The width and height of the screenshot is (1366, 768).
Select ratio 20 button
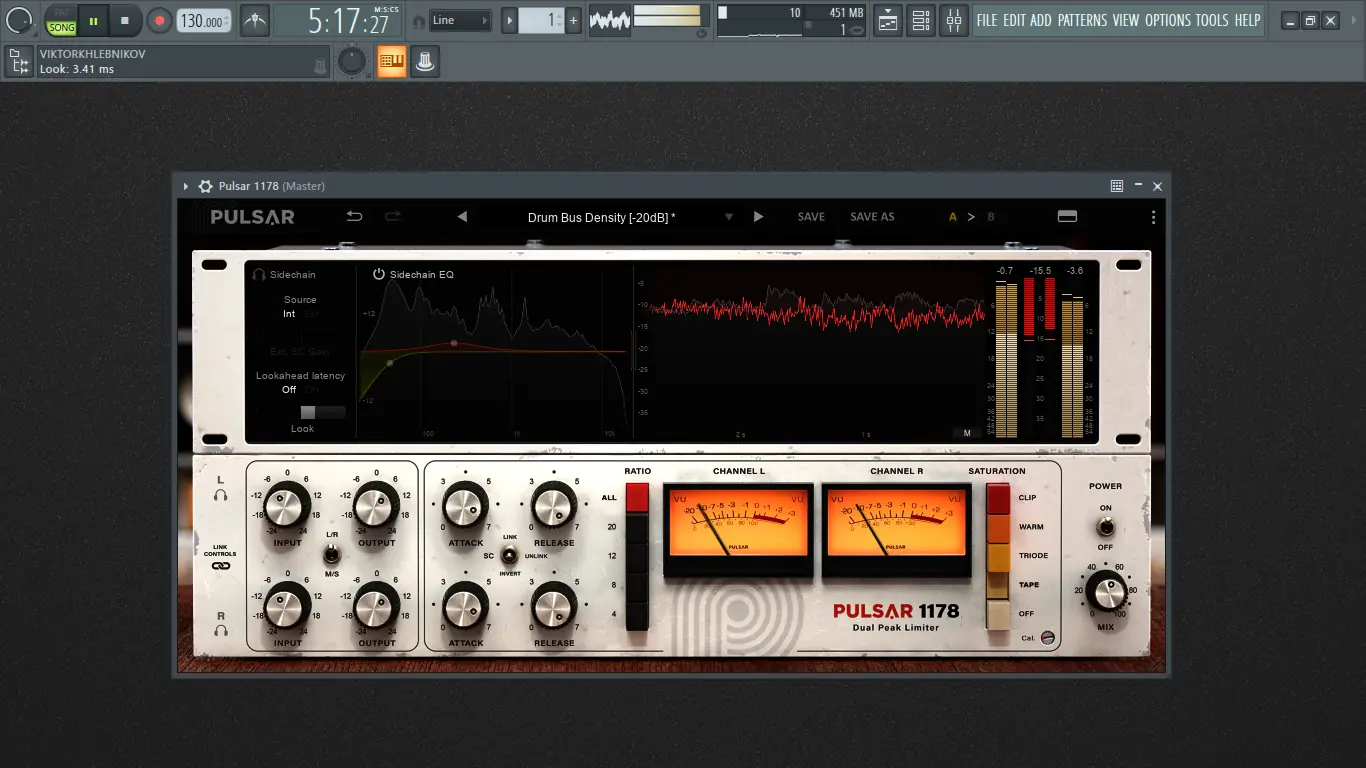[637, 527]
